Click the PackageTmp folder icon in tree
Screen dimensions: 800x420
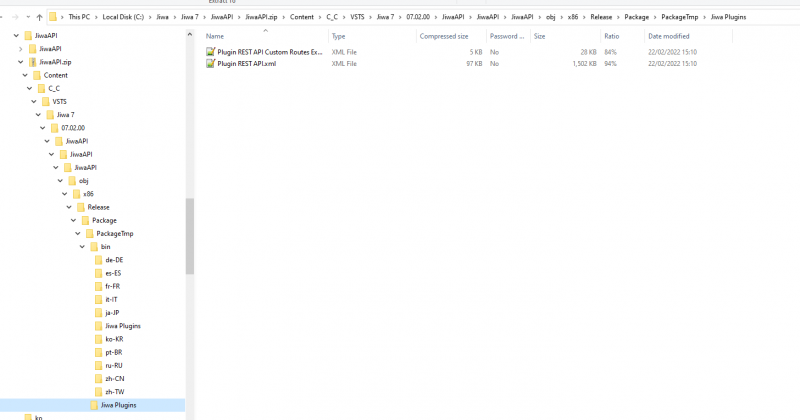[90, 234]
